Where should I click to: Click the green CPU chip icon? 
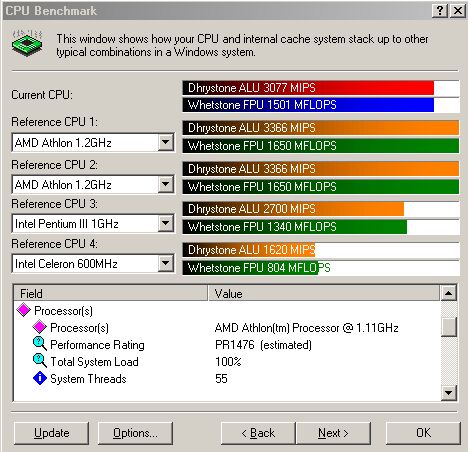click(x=27, y=43)
